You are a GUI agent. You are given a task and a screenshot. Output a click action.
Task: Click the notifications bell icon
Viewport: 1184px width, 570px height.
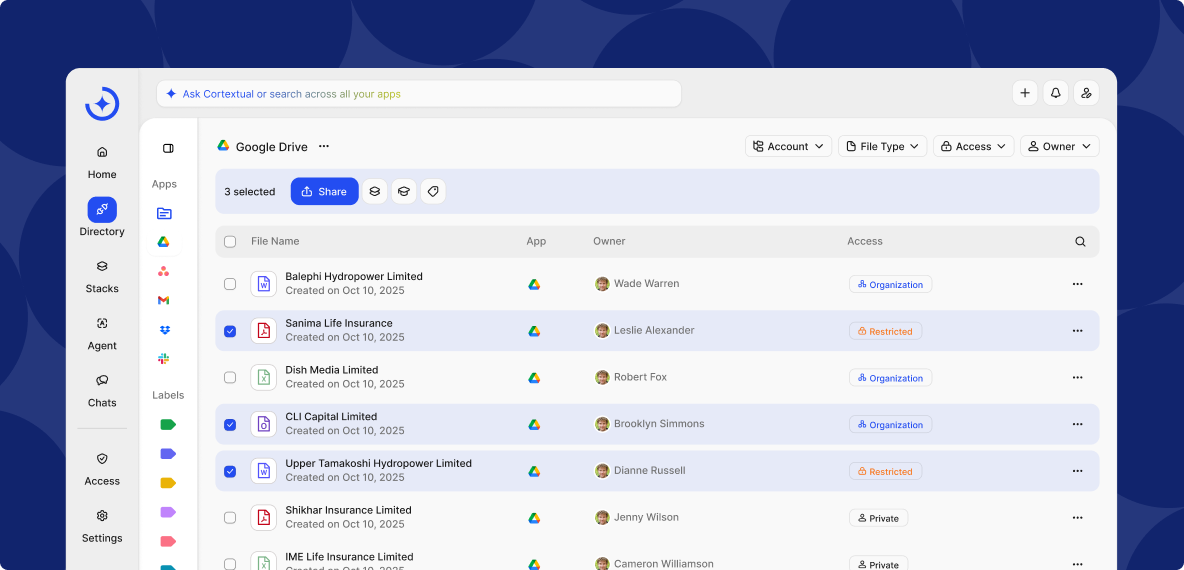tap(1055, 93)
